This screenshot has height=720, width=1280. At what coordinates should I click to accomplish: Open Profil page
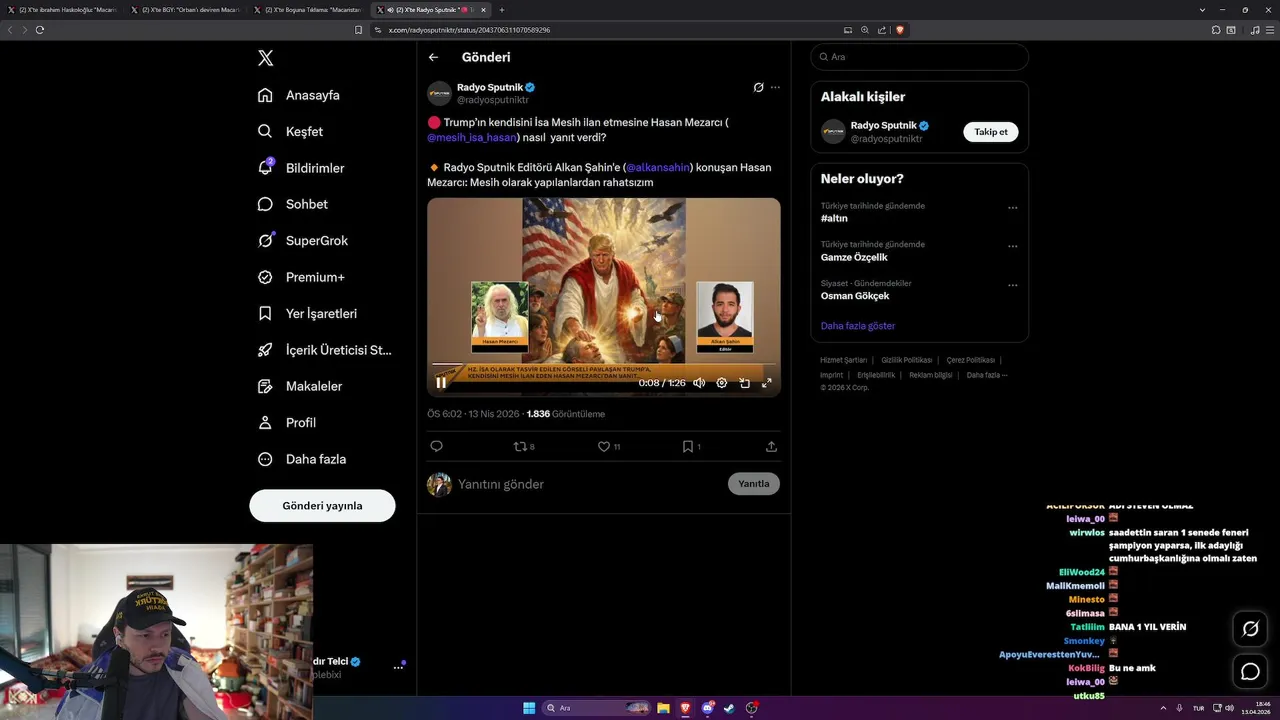pyautogui.click(x=287, y=422)
